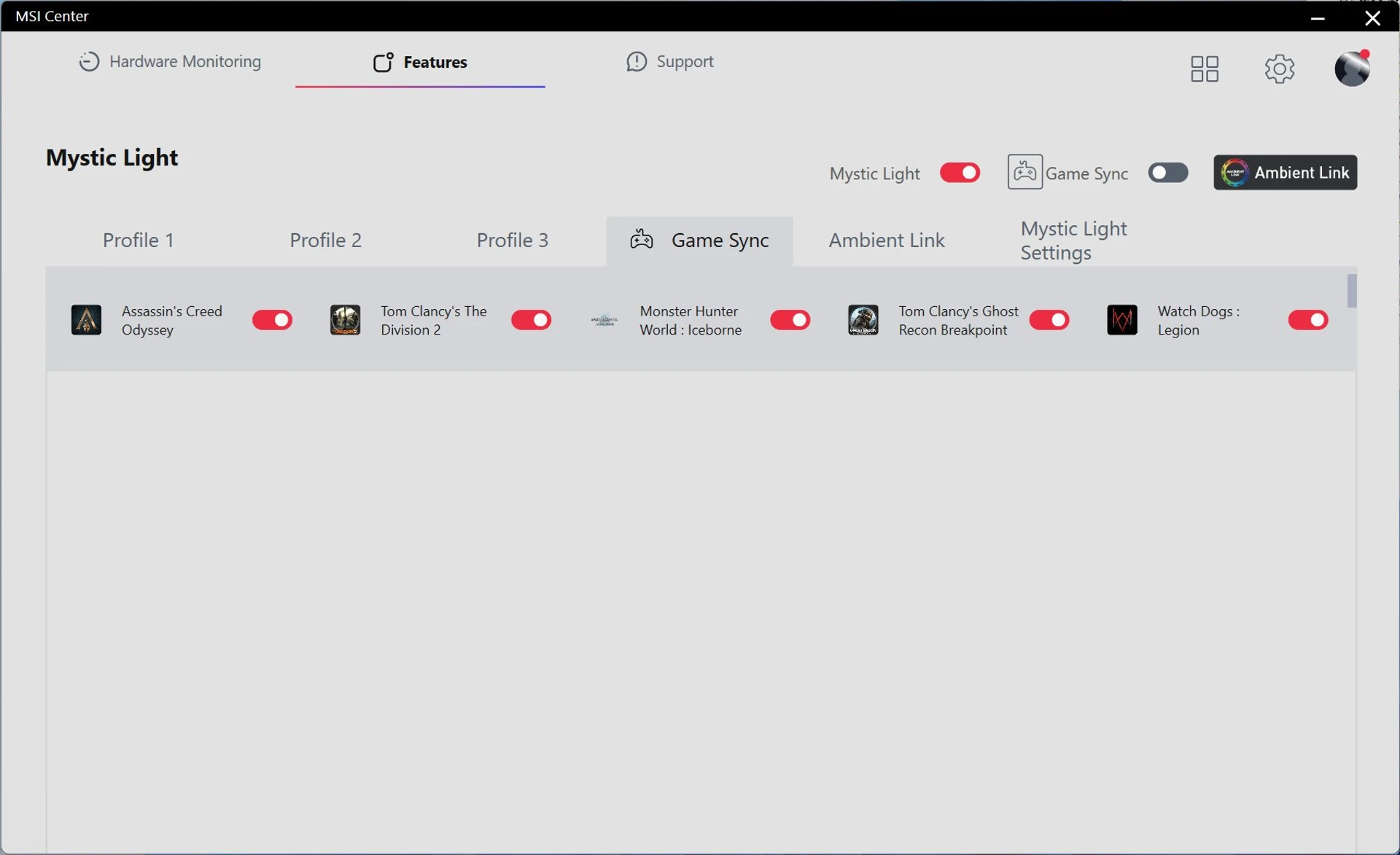Open the Hardware Monitoring tab
Viewport: 1400px width, 855px height.
169,61
